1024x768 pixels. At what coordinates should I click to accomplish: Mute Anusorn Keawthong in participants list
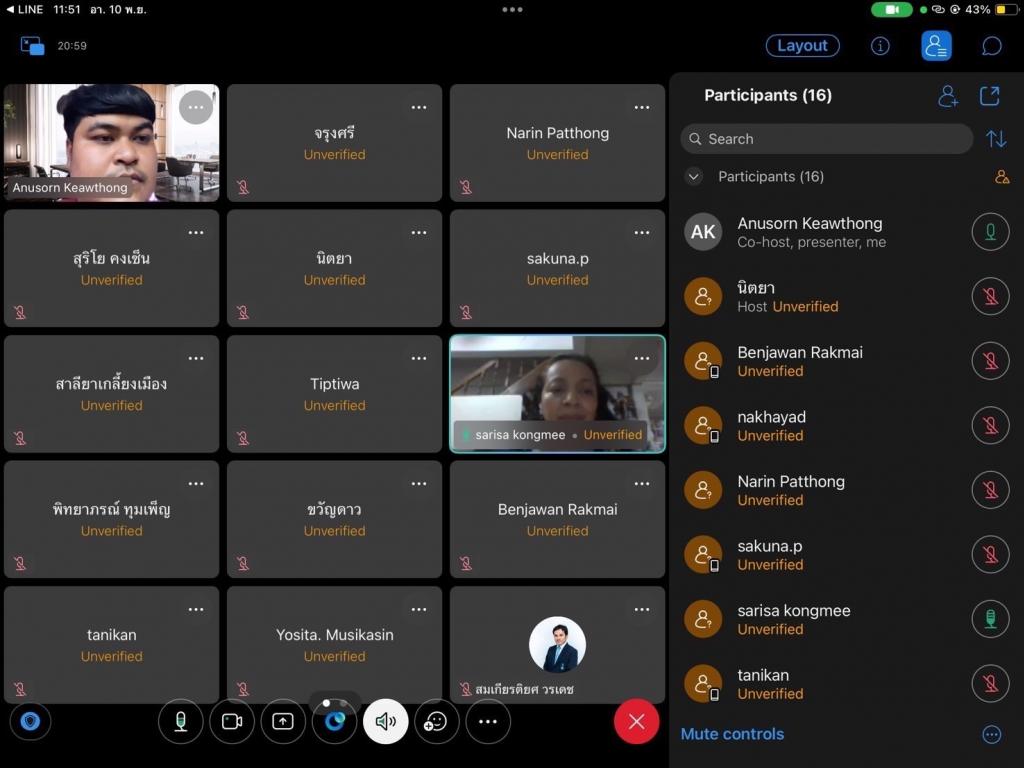990,232
